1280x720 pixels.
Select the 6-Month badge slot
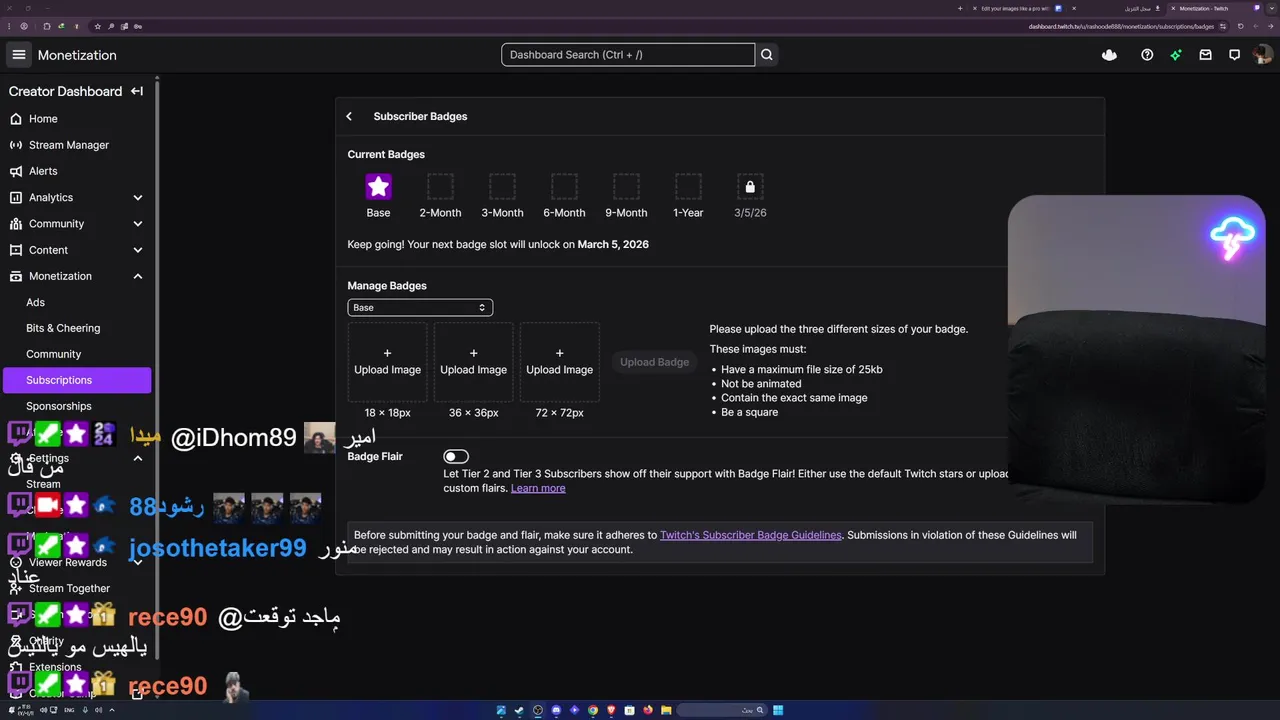pos(564,187)
